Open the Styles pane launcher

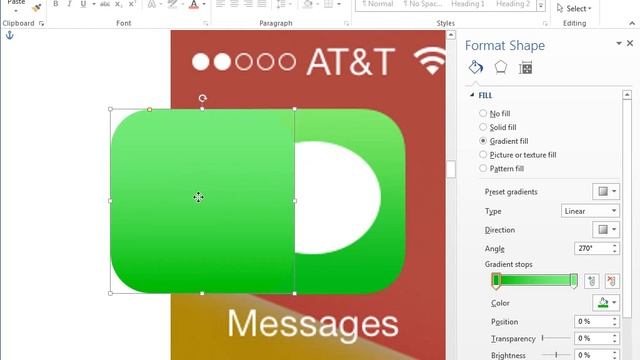tap(545, 24)
